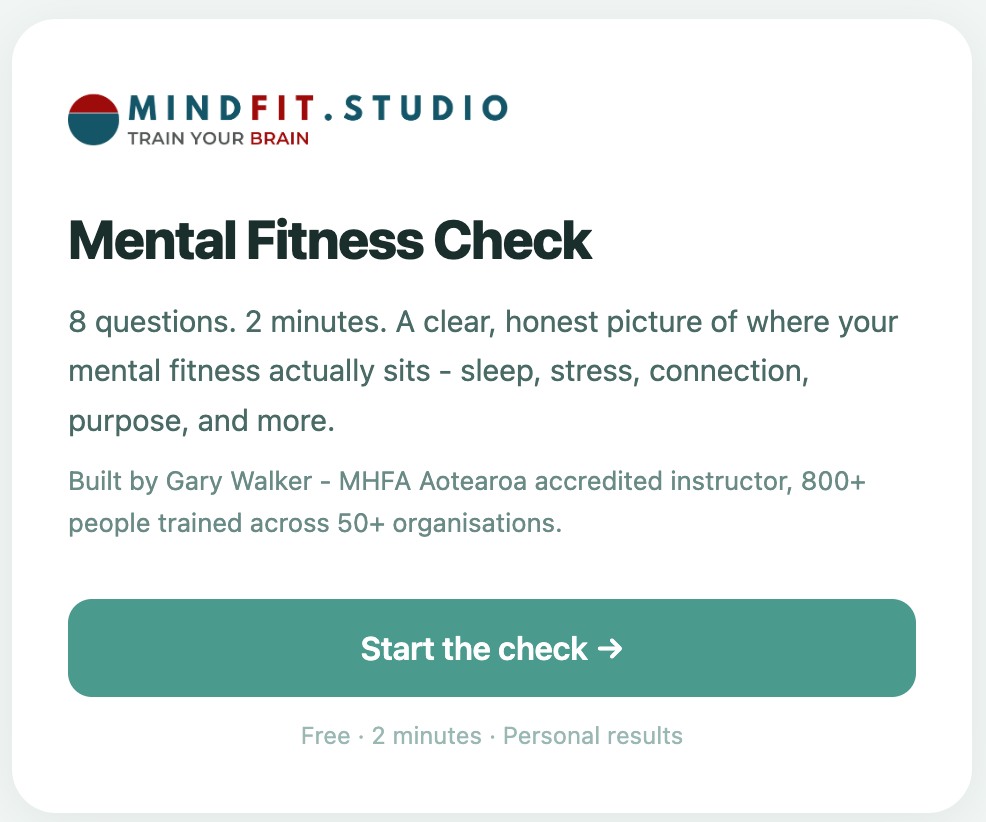Click the MIND letters in the logo
986x822 pixels.
185,108
